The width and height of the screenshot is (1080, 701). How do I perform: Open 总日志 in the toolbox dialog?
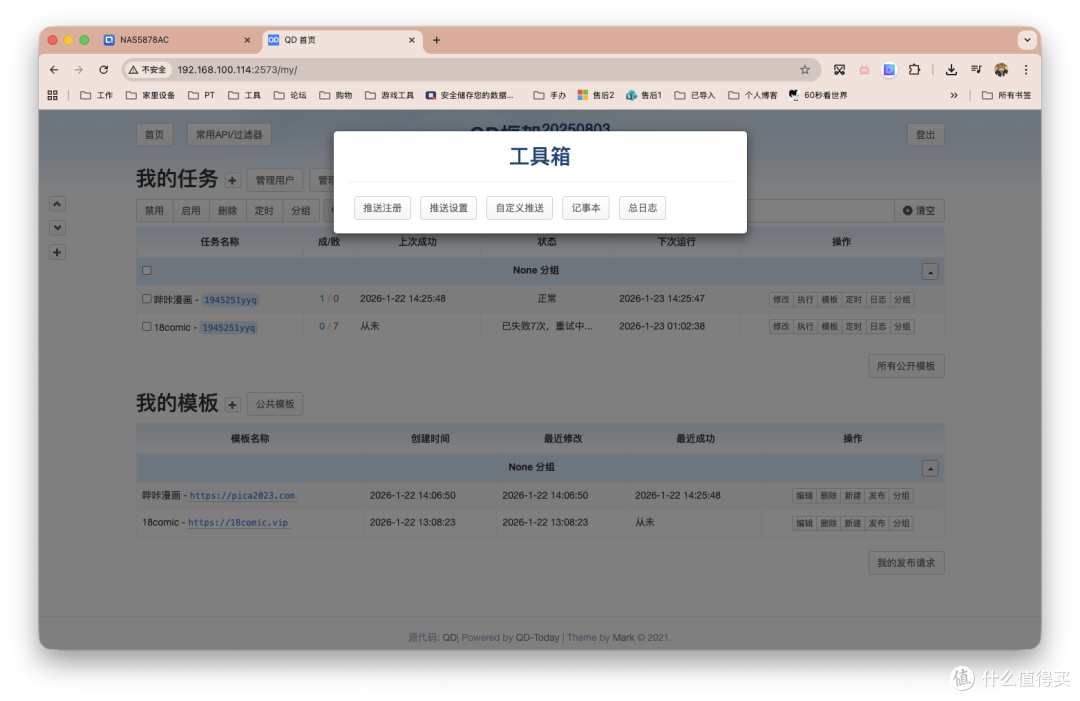pos(643,208)
